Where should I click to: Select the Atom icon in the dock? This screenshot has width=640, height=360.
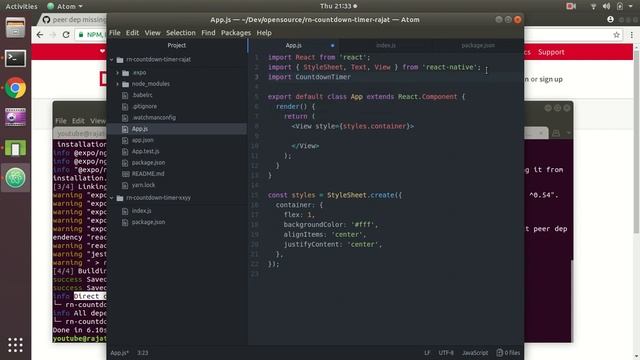(x=16, y=178)
